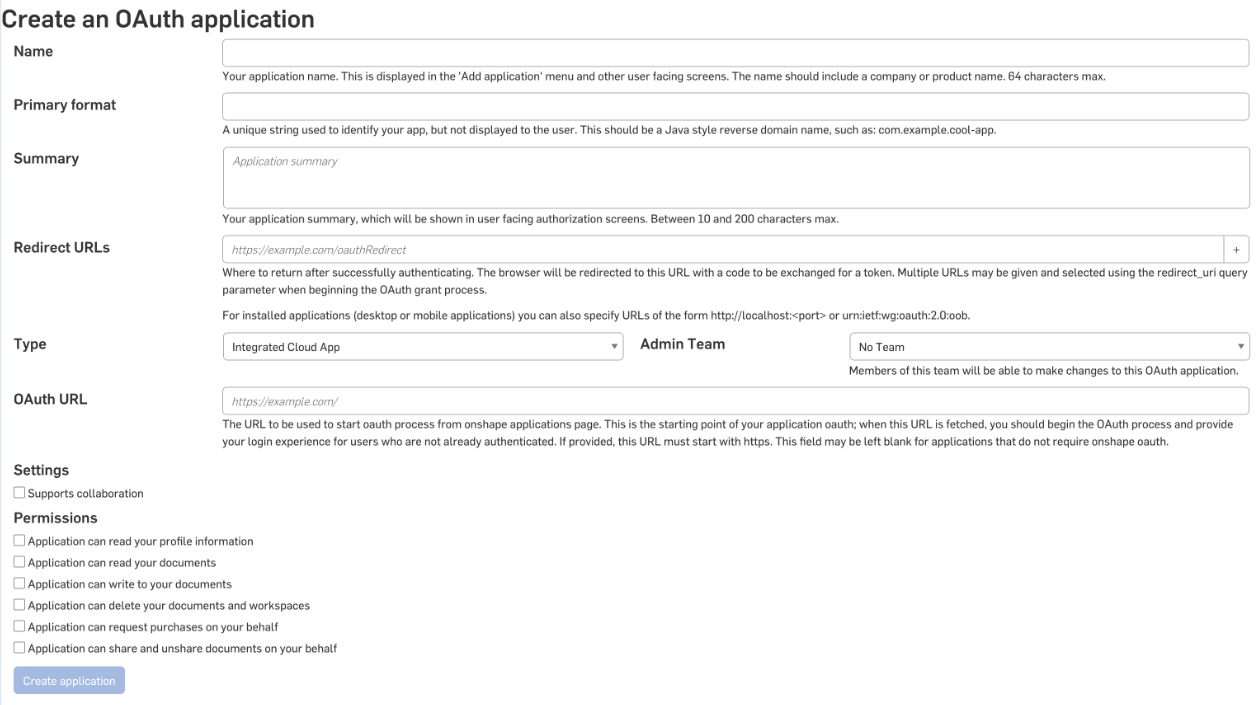Image resolution: width=1259 pixels, height=705 pixels.
Task: Check 'Application can delete your documents and workspaces'
Action: 19,605
